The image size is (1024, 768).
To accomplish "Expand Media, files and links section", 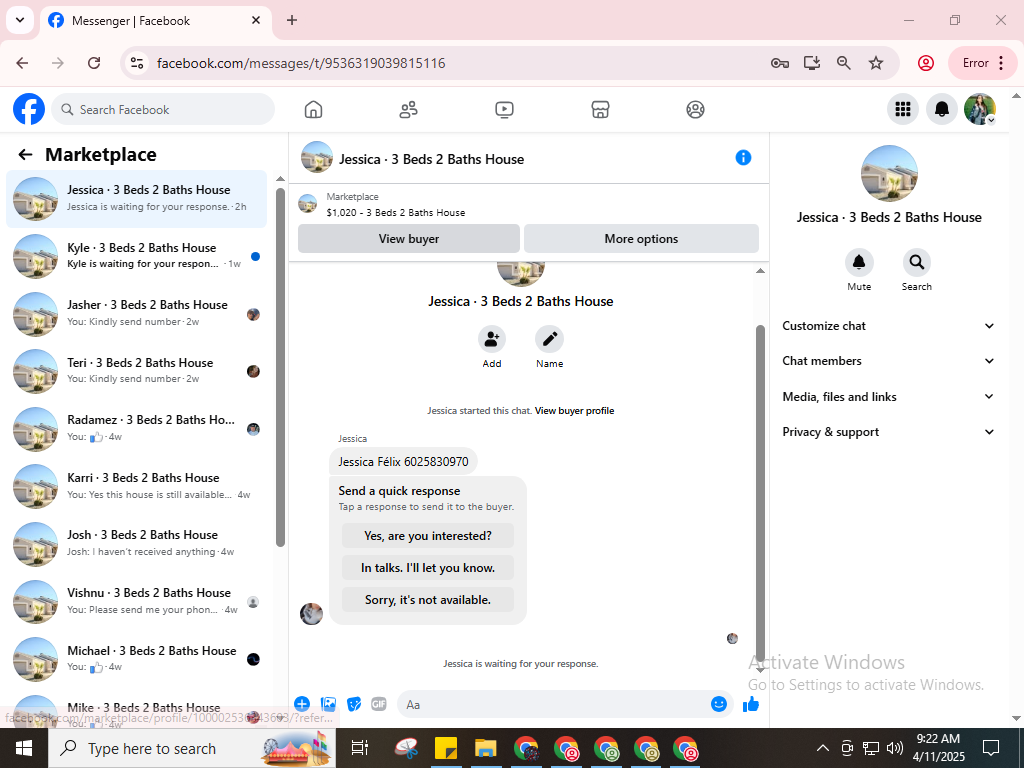I will point(888,396).
